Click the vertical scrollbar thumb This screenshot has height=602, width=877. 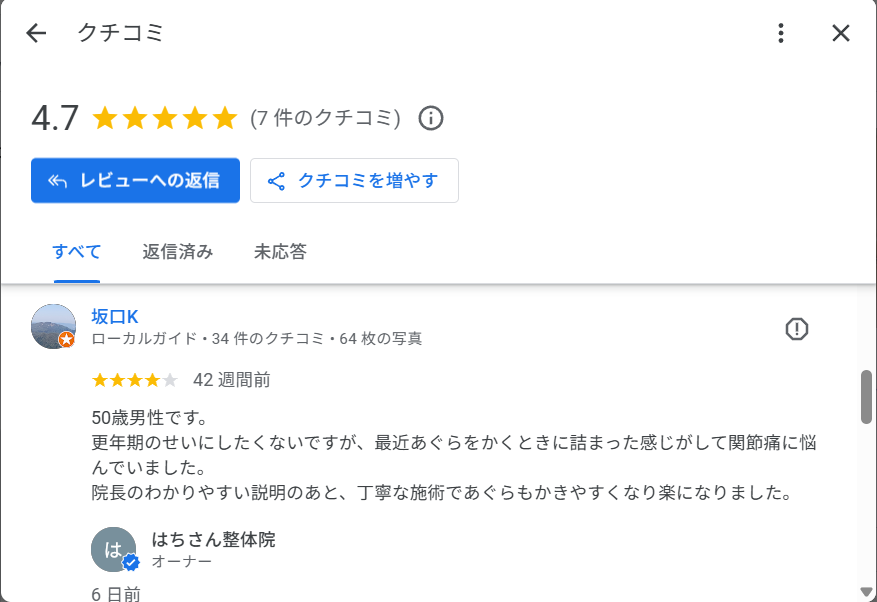click(866, 397)
